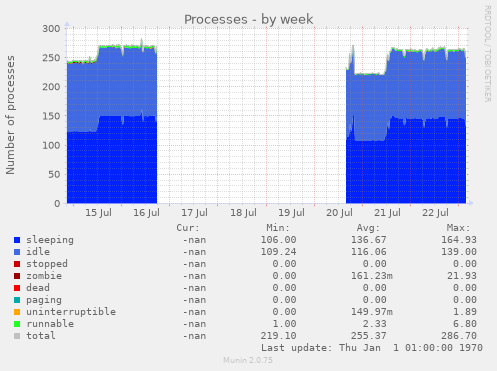Click sleeping minimum value 106.00
Viewport: 497px width, 371px height.
coord(278,240)
